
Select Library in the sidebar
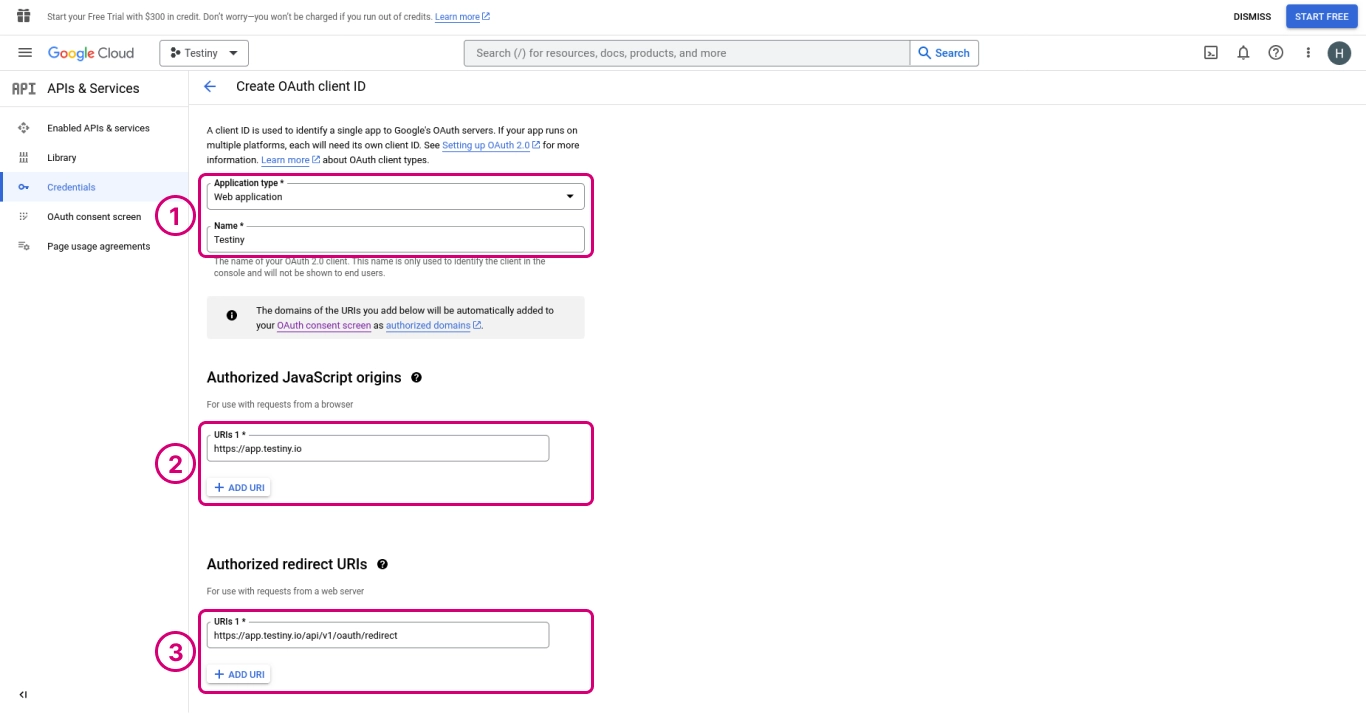pos(61,158)
